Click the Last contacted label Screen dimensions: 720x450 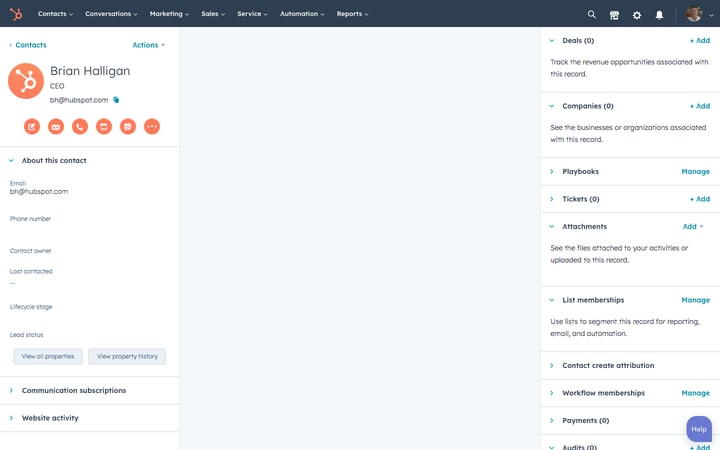[x=31, y=272]
